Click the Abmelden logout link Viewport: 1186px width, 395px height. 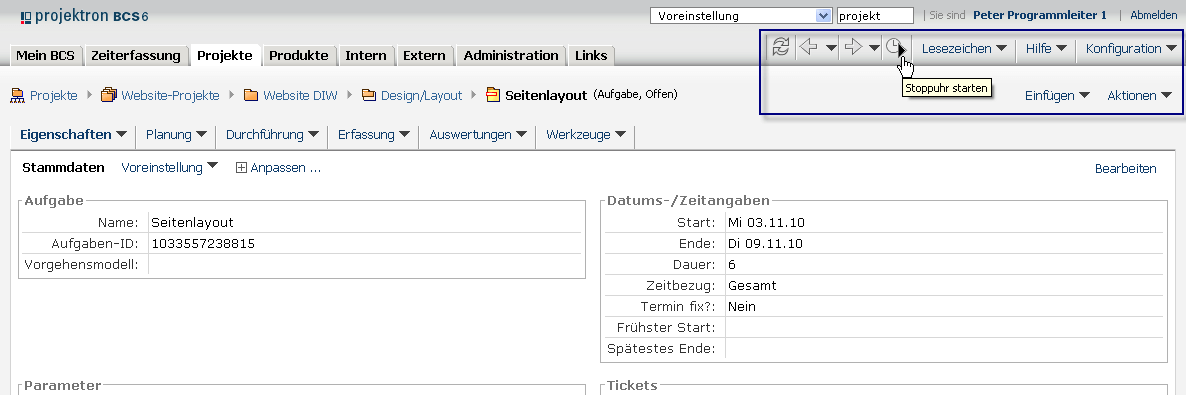tap(1153, 15)
